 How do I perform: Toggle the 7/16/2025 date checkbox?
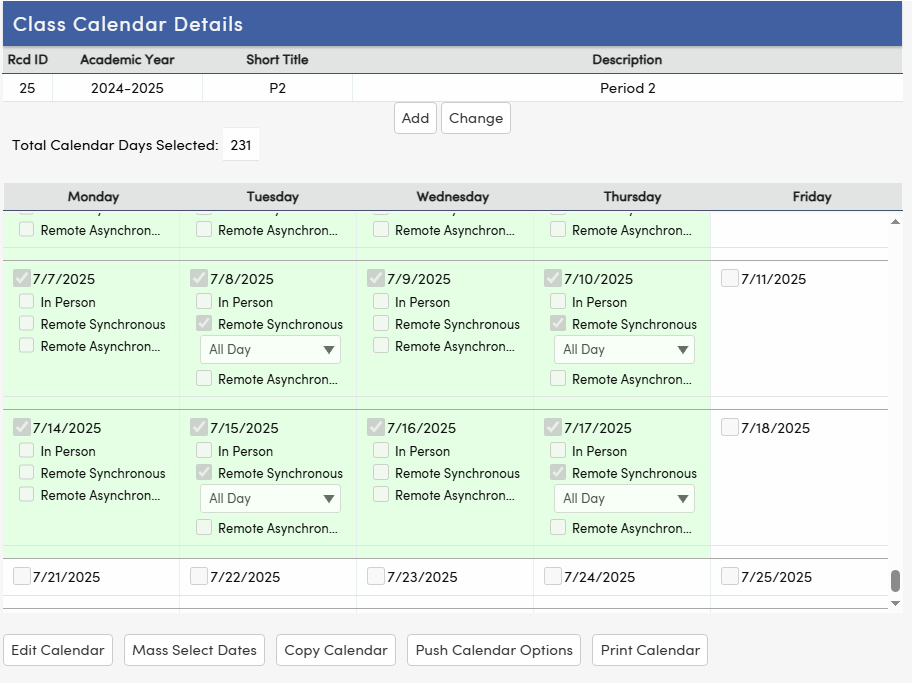pyautogui.click(x=376, y=427)
